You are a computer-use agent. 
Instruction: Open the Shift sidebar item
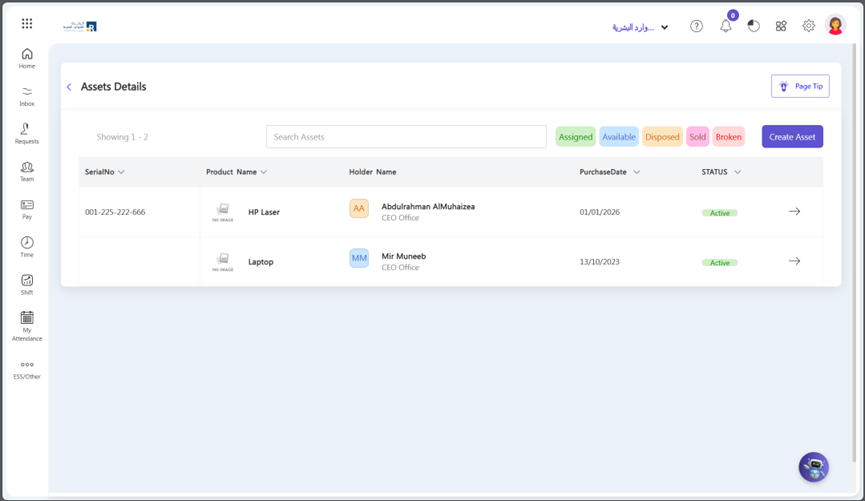26,285
